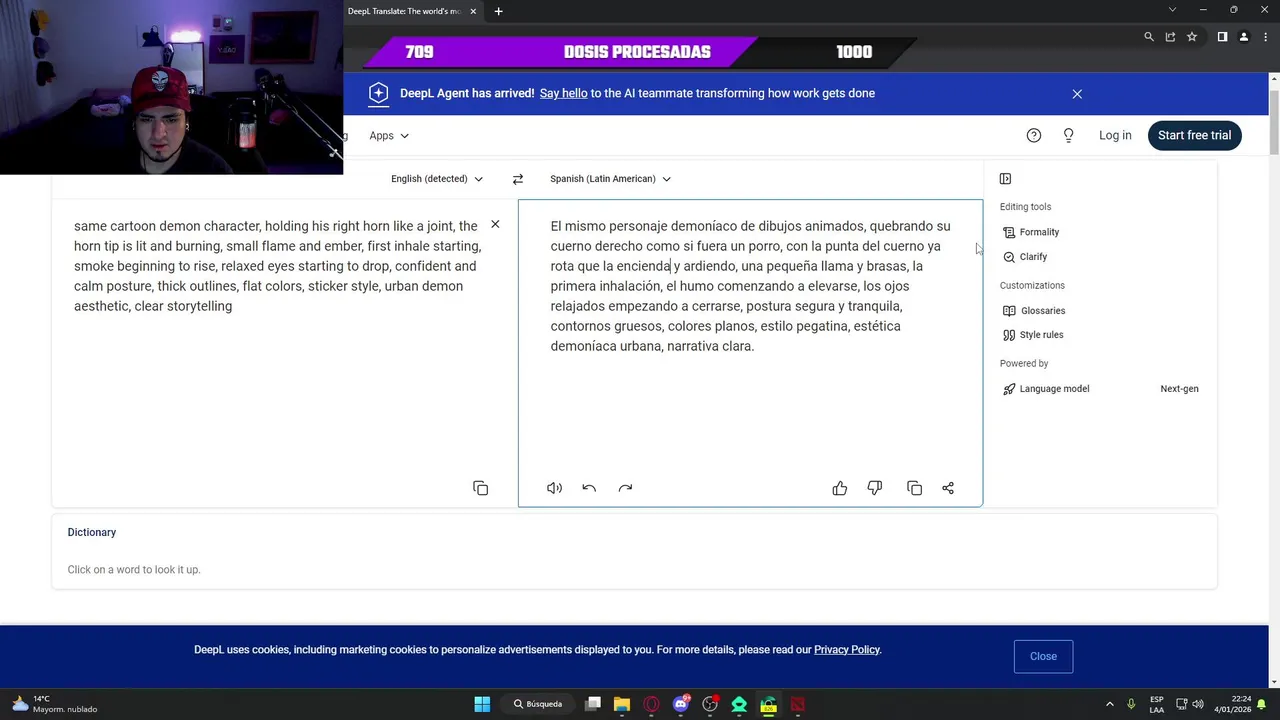The height and width of the screenshot is (720, 1280).
Task: Close the DeepL Translate tab
Action: tap(473, 11)
